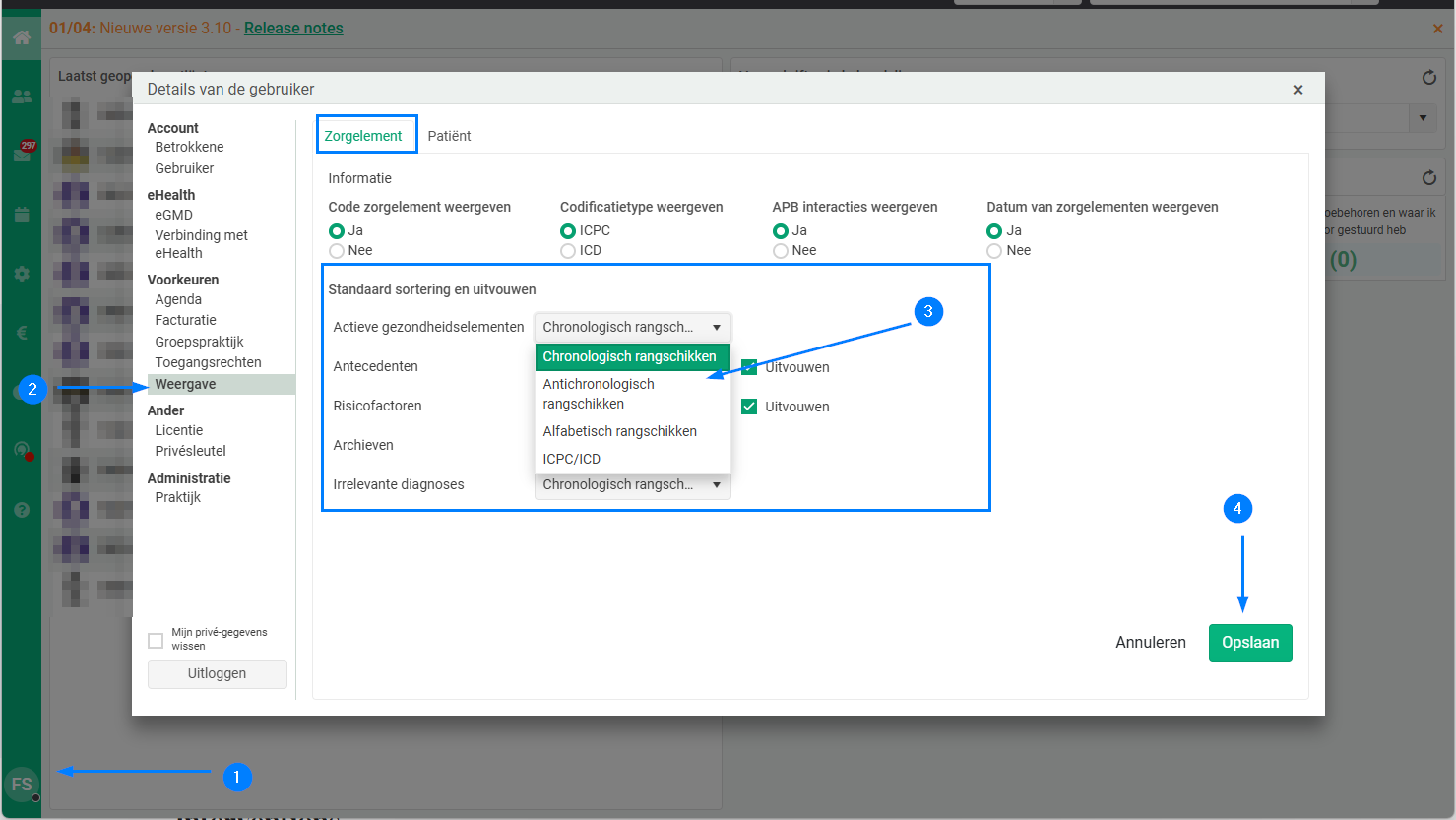Toggle the Uitvouwen checkbox for Risicofactoren
The height and width of the screenshot is (820, 1456).
click(x=749, y=407)
